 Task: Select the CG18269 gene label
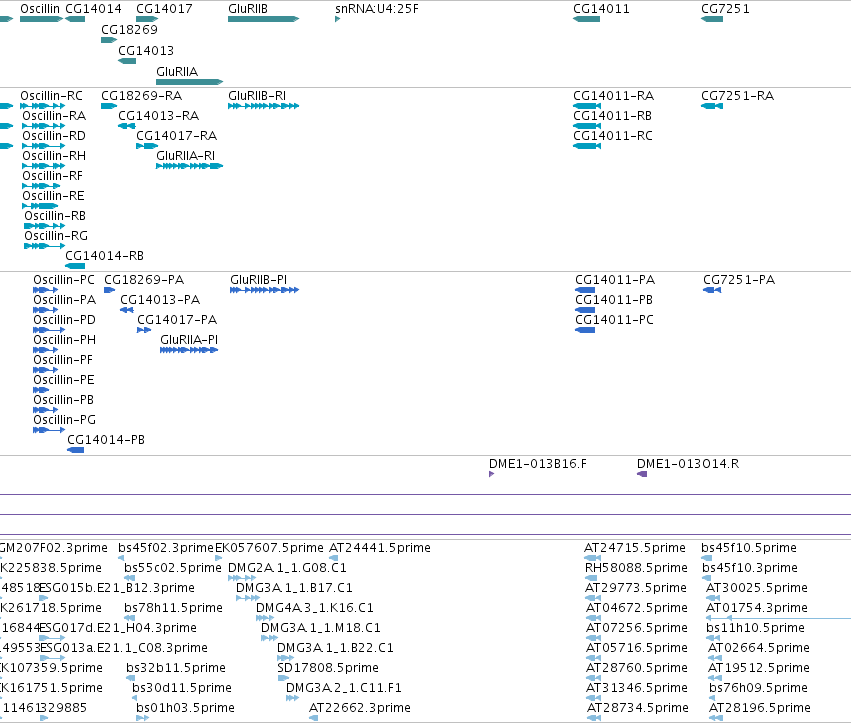click(x=129, y=29)
